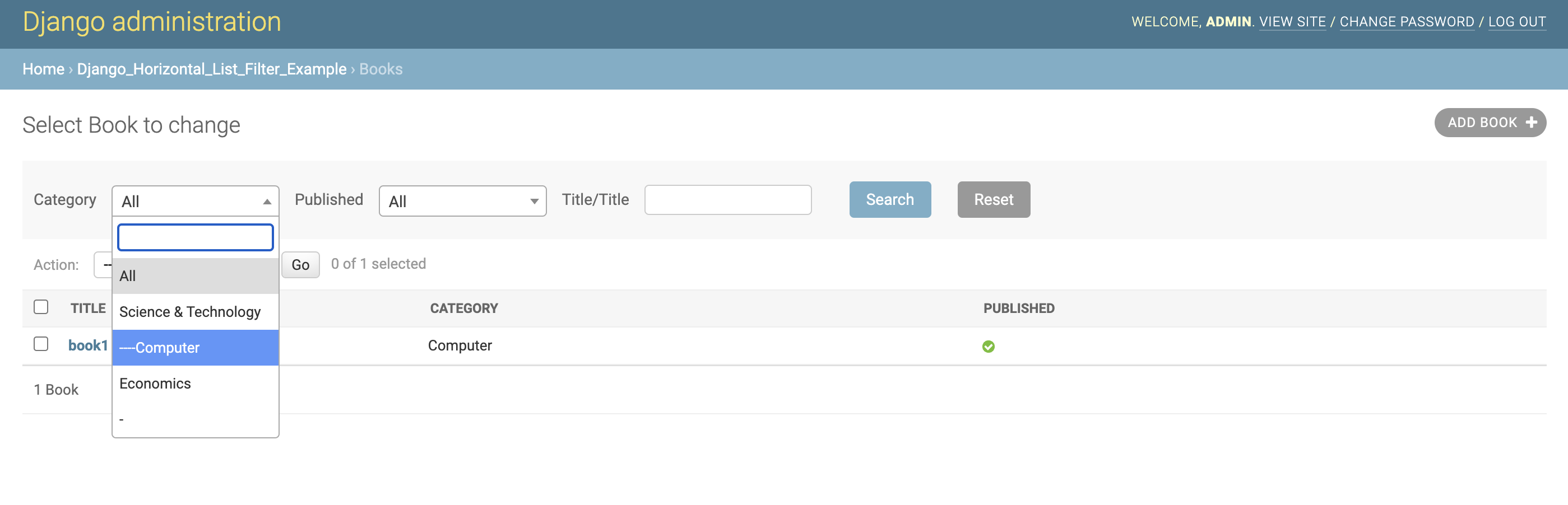
Task: Click the Search button
Action: click(x=889, y=199)
